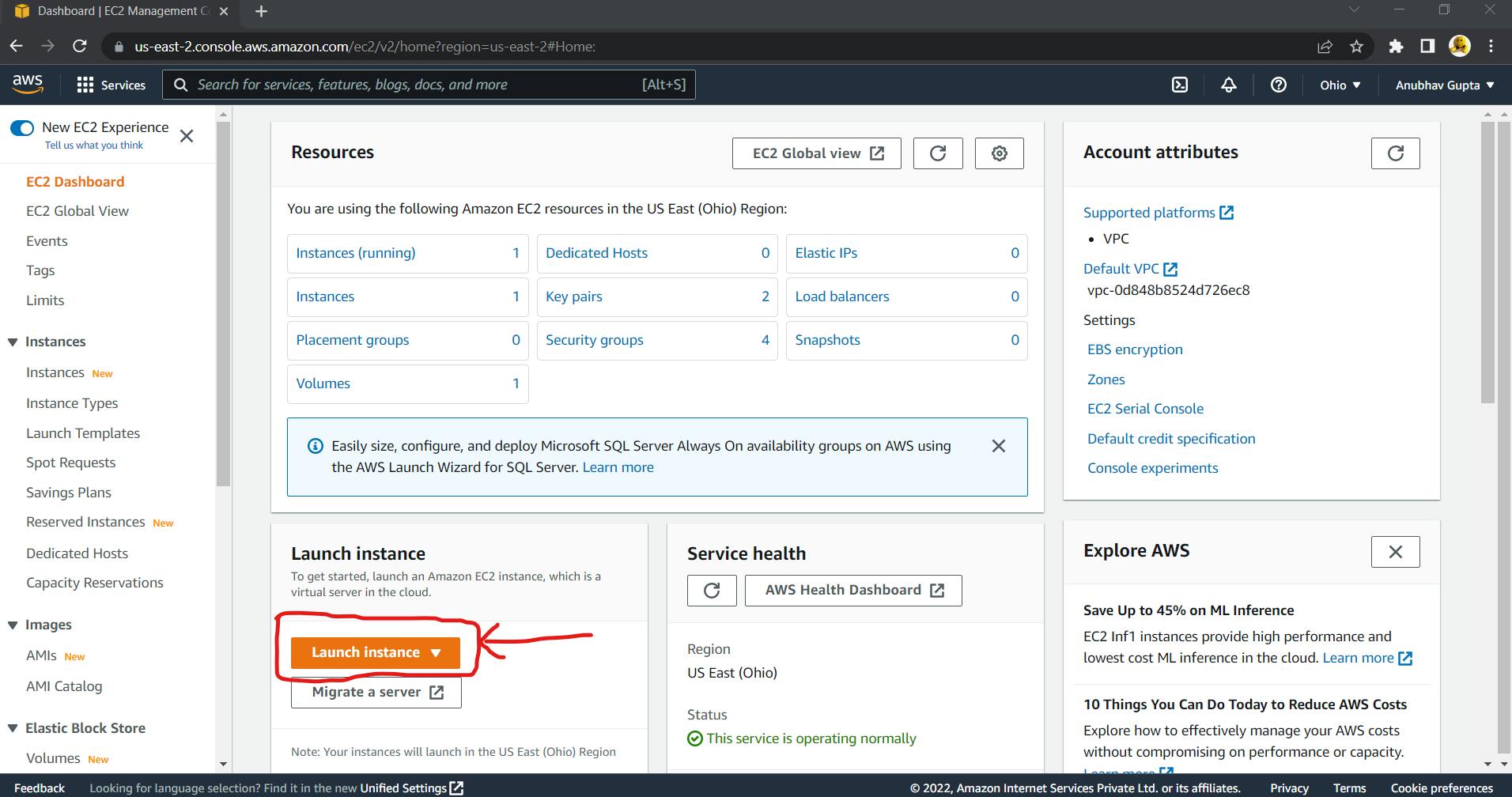Viewport: 1512px width, 797px height.
Task: Collapse Elastic Block Store section
Action: coord(13,729)
